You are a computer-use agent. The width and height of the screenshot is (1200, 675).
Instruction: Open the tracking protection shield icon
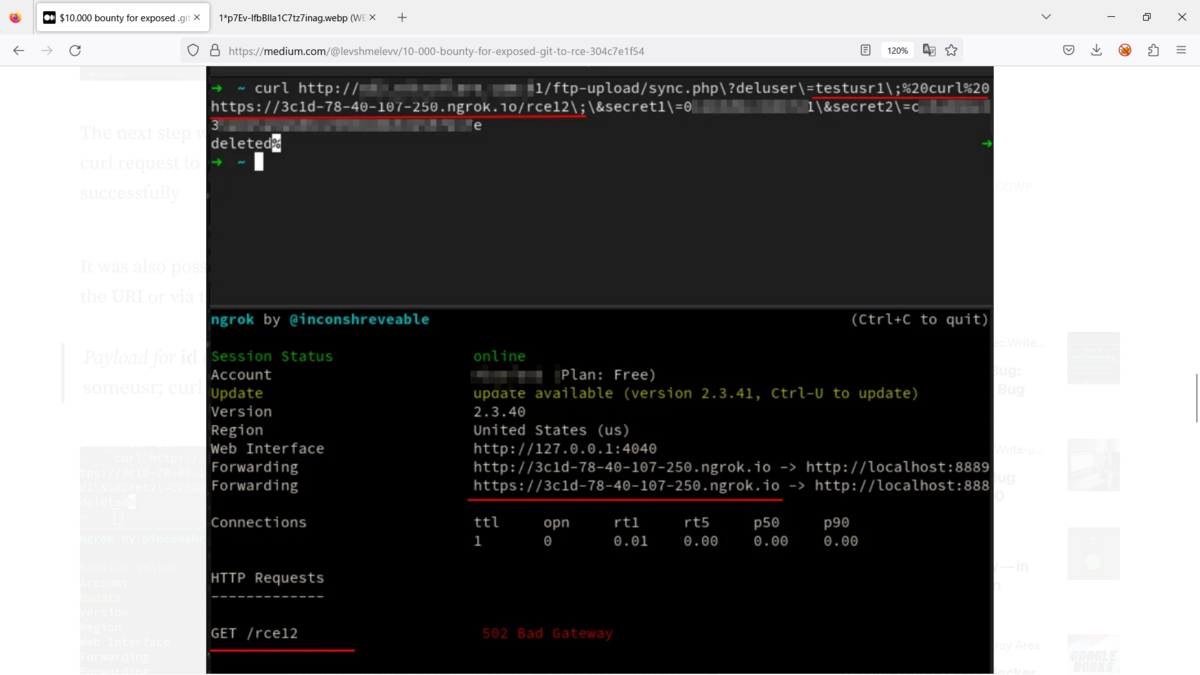coord(193,50)
